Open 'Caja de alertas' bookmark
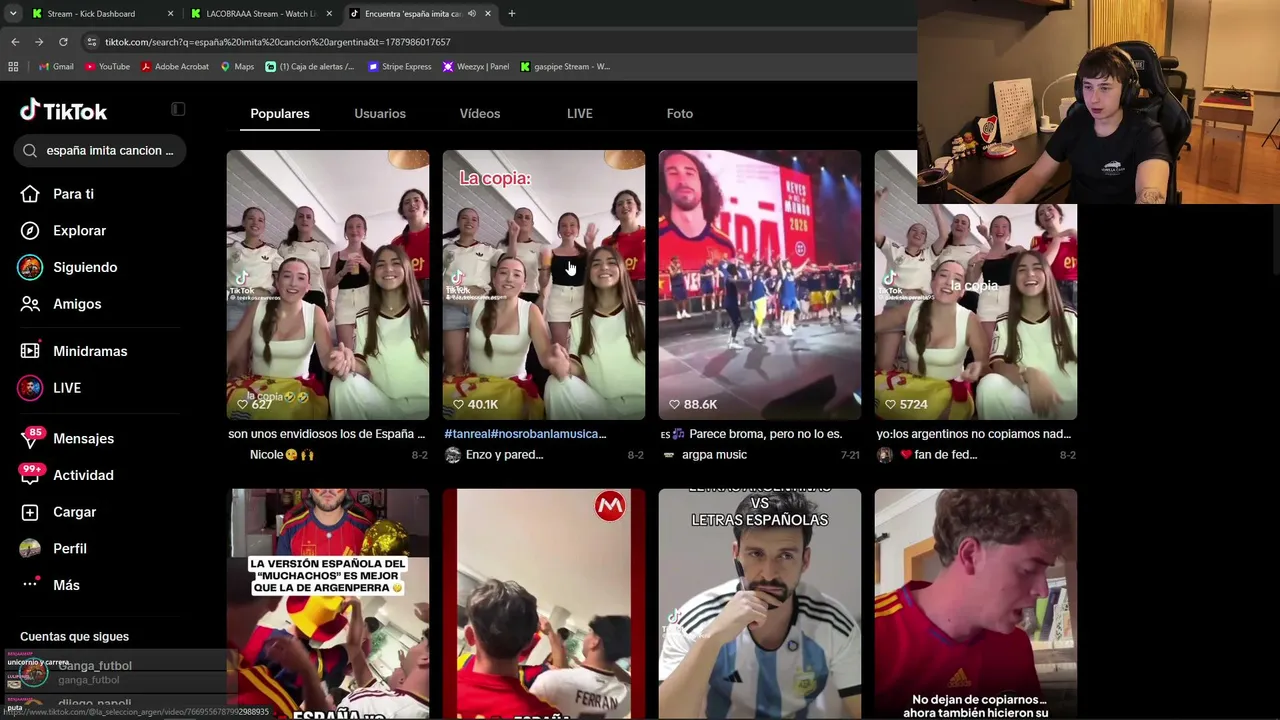This screenshot has width=1280, height=720. pos(310,67)
